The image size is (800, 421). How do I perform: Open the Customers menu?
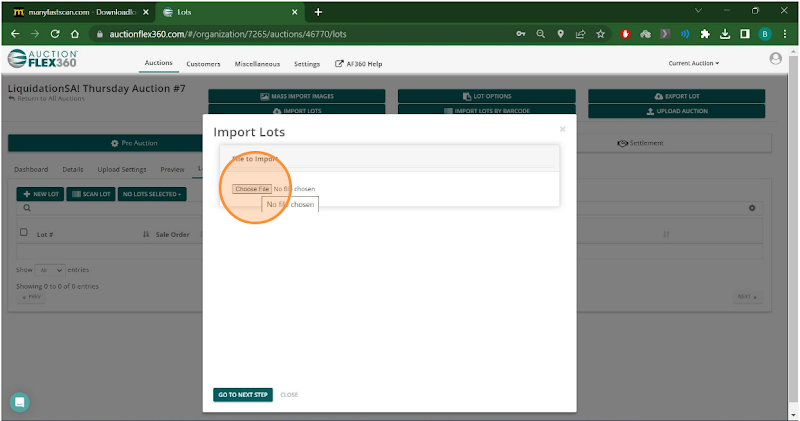tap(203, 63)
